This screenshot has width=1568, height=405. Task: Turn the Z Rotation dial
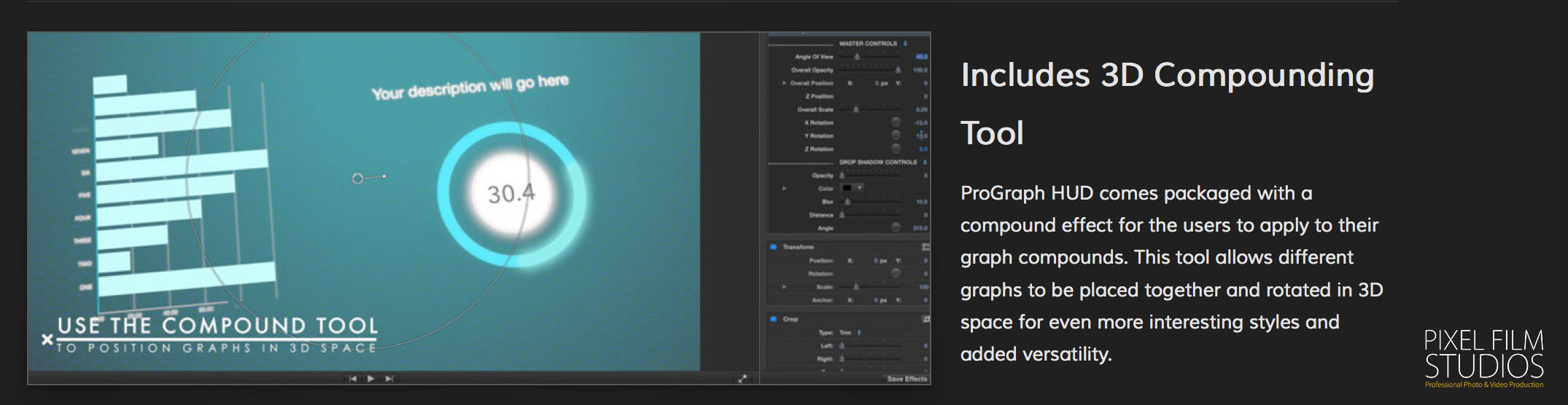[x=896, y=149]
